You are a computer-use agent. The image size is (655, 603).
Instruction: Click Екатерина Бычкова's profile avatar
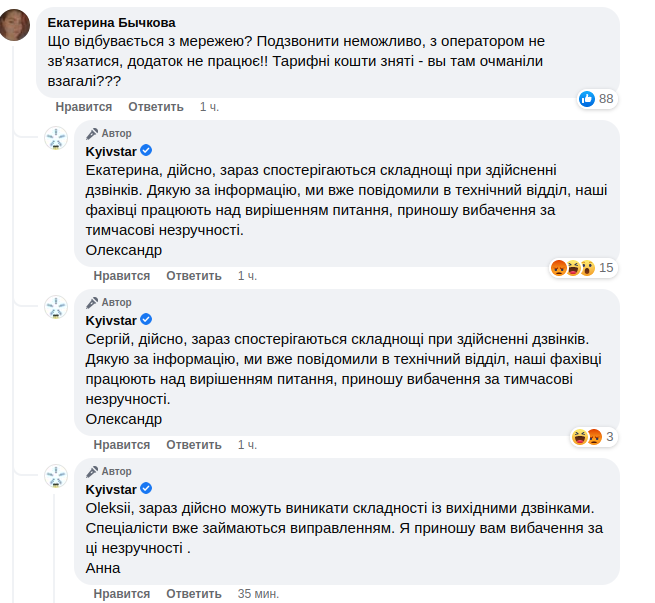pyautogui.click(x=14, y=27)
